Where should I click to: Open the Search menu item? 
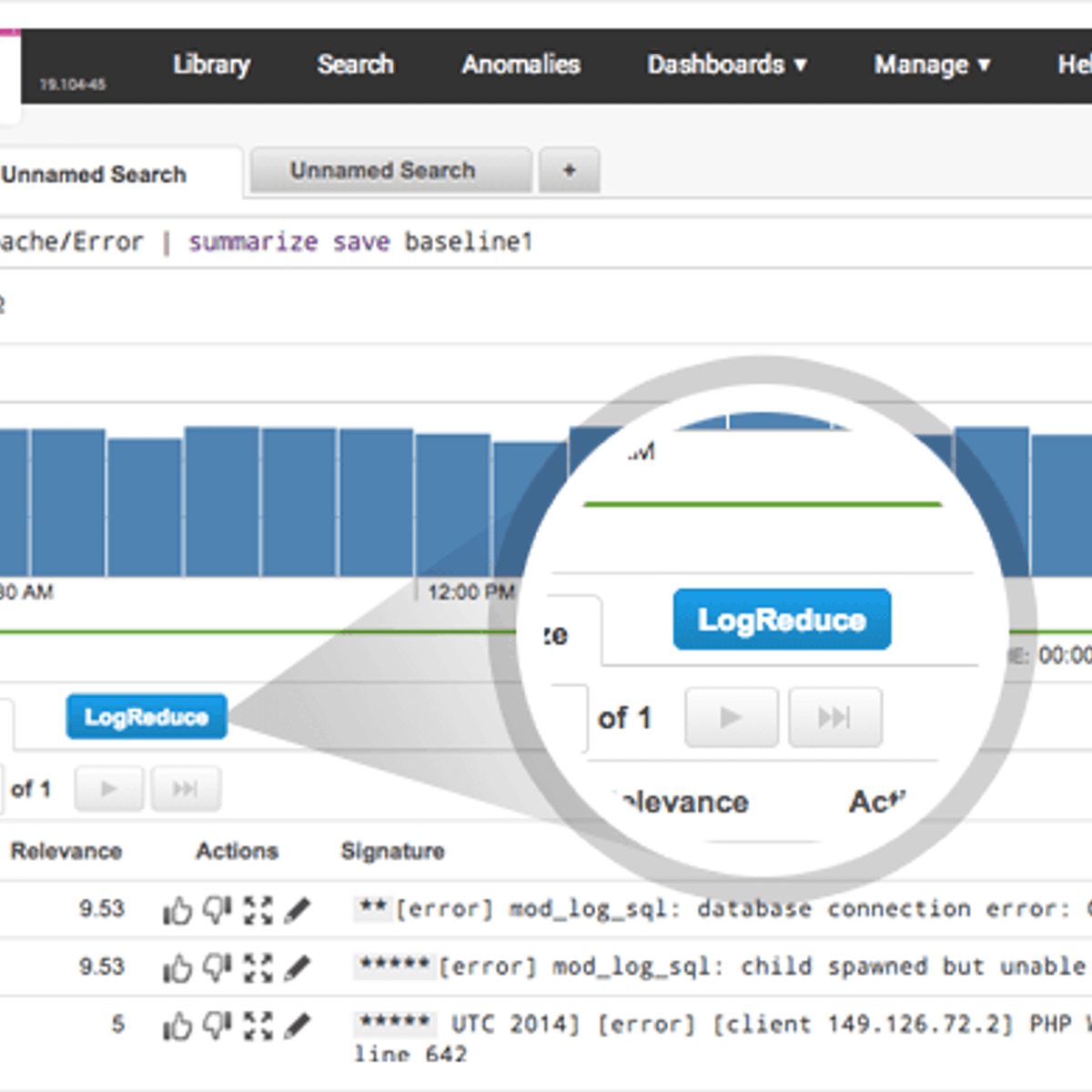pyautogui.click(x=355, y=65)
